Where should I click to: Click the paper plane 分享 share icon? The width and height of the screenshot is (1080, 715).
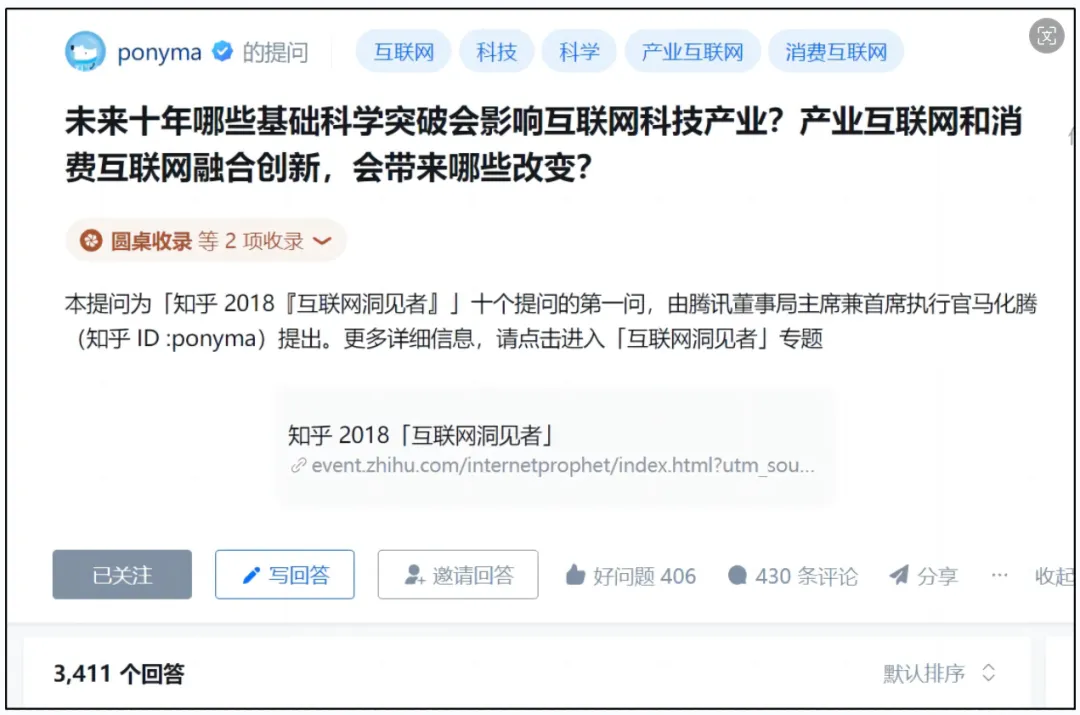tap(899, 574)
